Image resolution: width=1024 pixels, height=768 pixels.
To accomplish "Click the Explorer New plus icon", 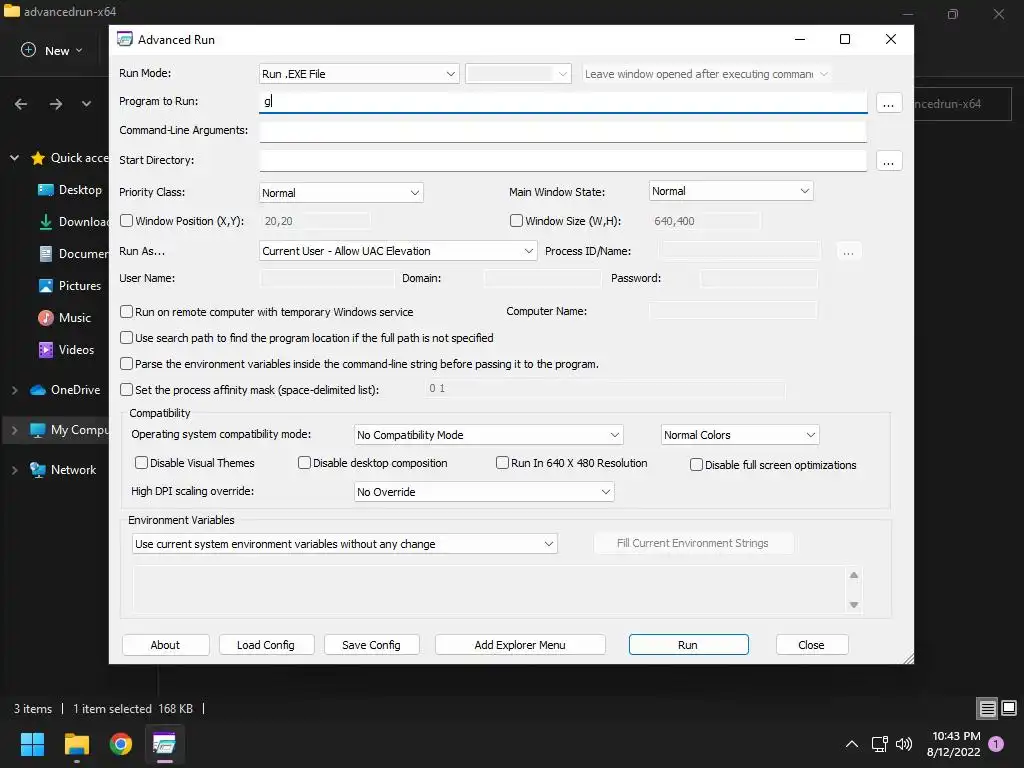I will 28,50.
